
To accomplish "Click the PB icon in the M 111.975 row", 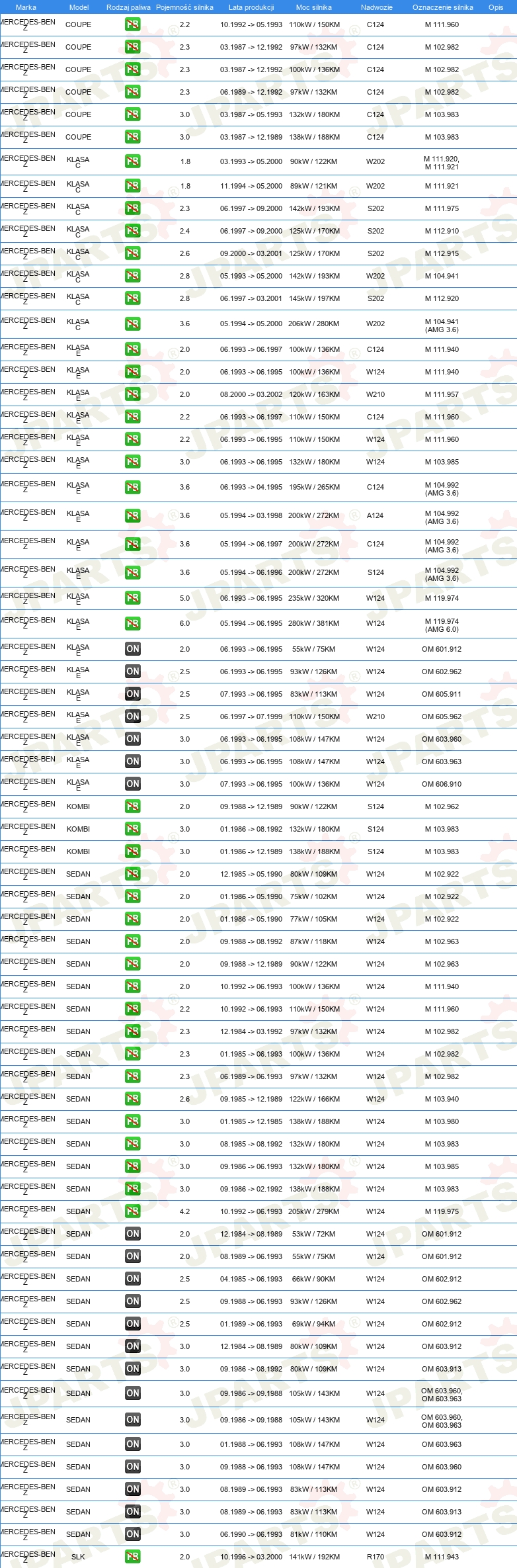I will tap(133, 208).
